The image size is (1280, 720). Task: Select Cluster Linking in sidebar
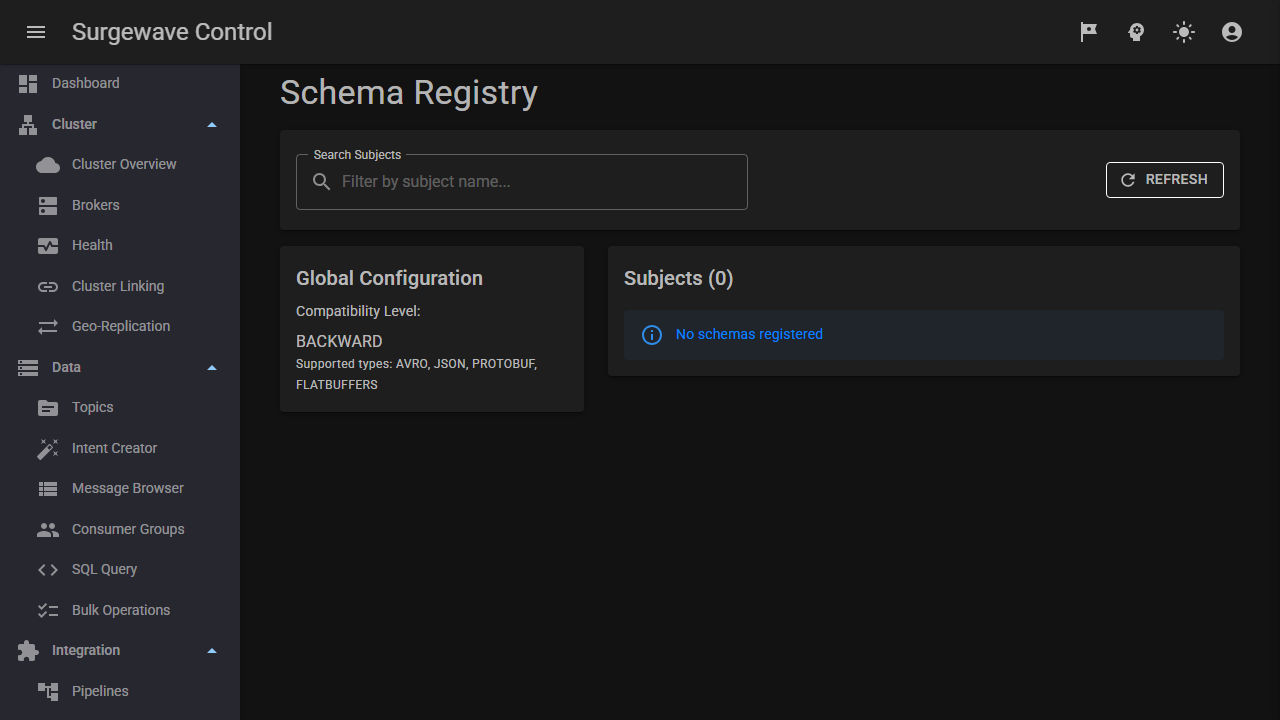[120, 286]
